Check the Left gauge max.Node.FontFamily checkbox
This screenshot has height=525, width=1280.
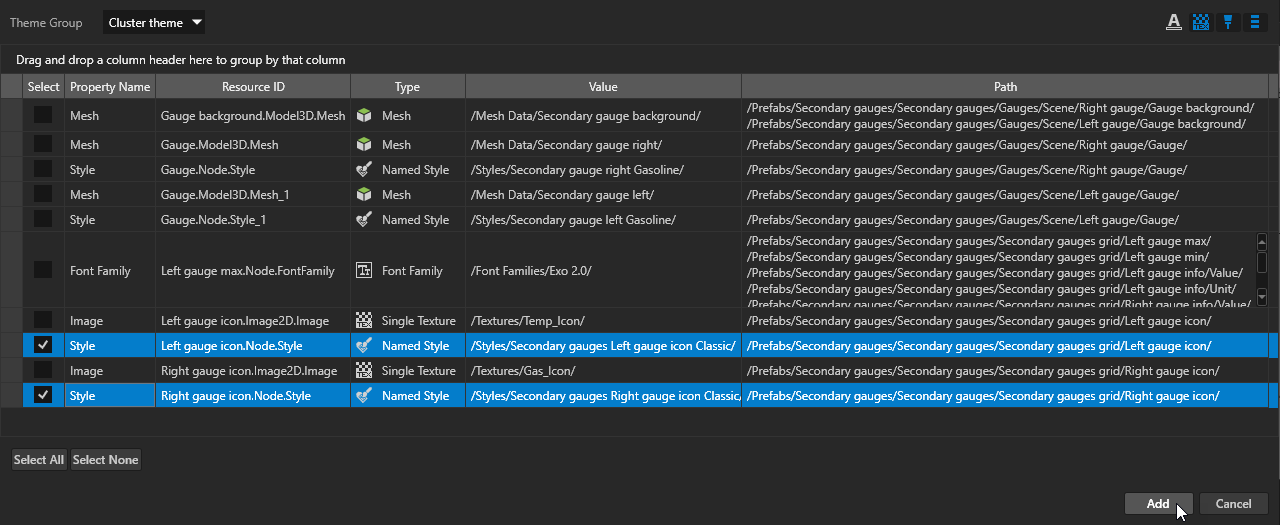(43, 270)
